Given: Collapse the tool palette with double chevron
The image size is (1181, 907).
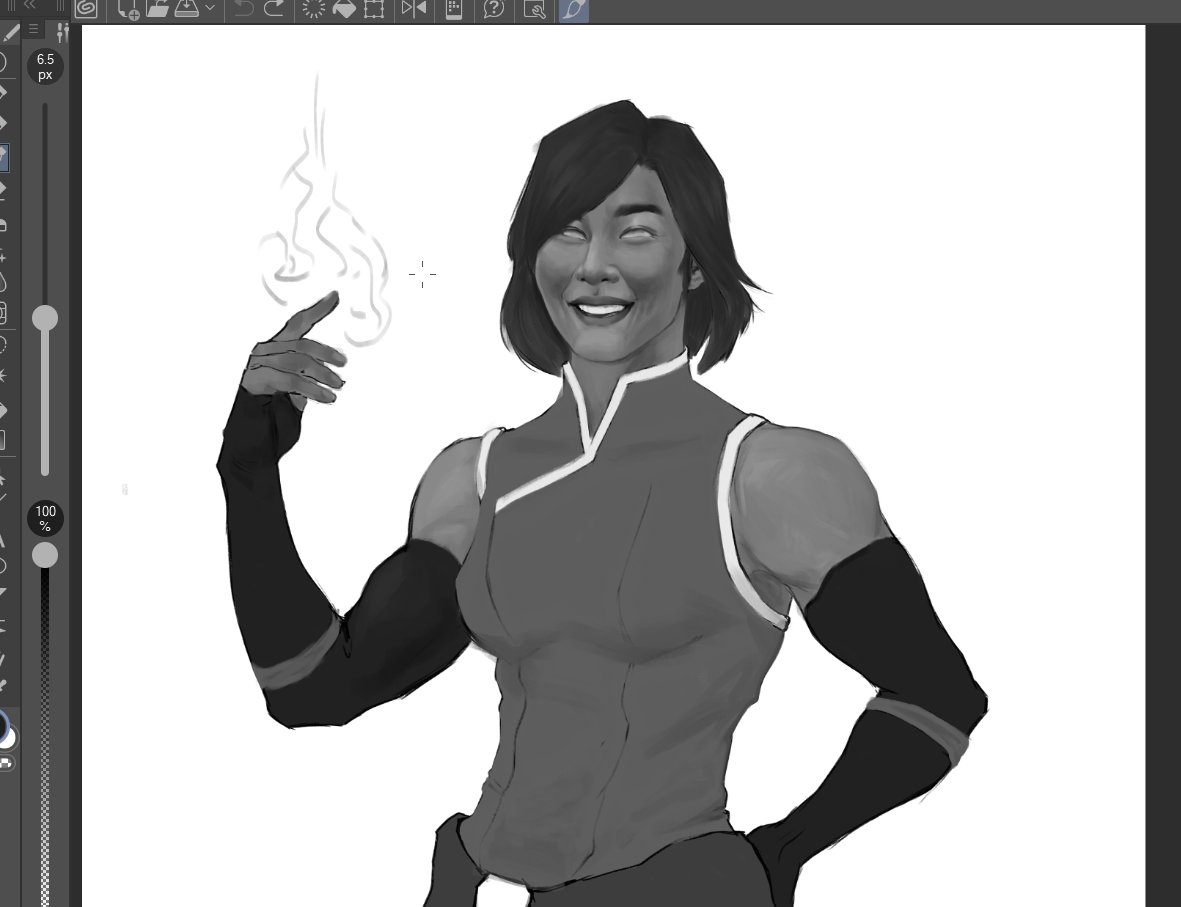Looking at the screenshot, I should (30, 5).
